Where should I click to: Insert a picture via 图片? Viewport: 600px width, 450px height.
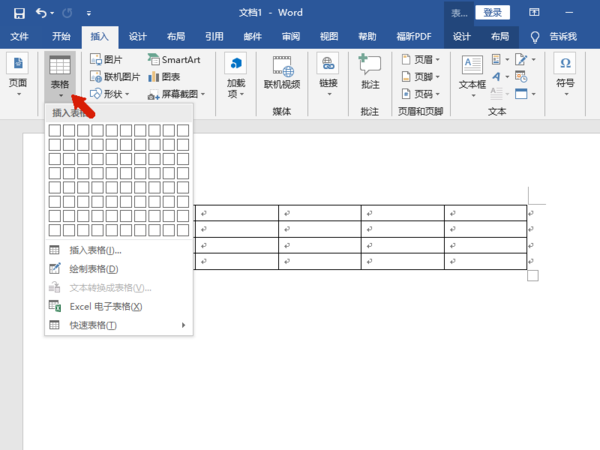[106, 60]
